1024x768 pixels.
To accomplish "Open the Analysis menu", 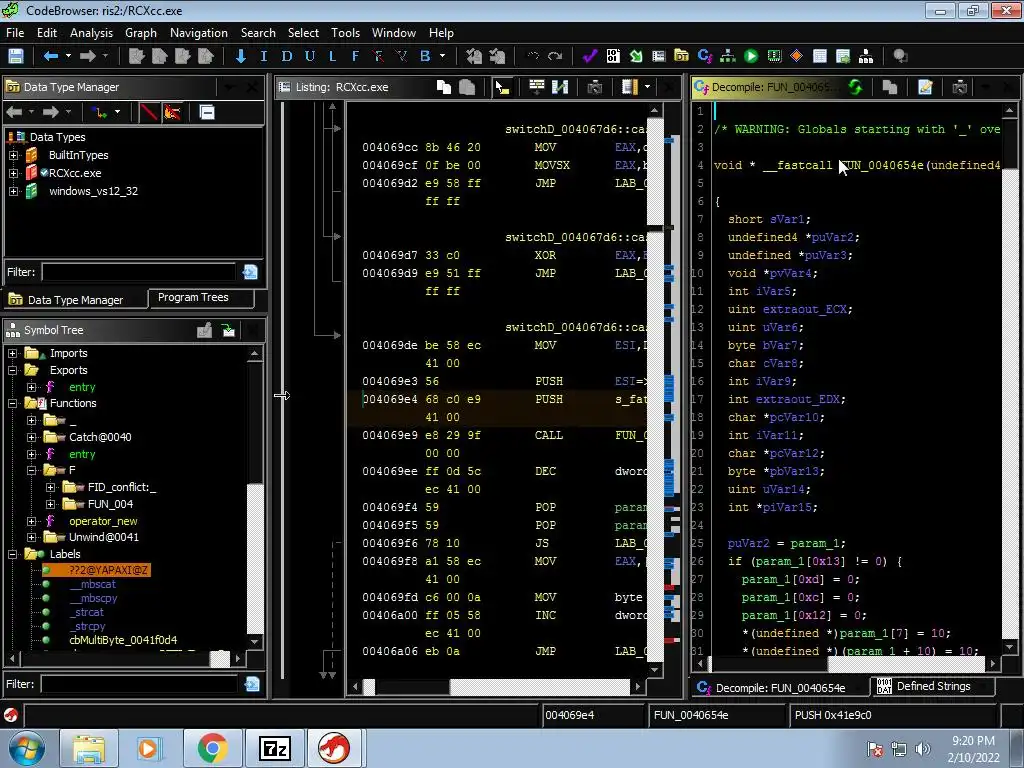I will pos(91,33).
